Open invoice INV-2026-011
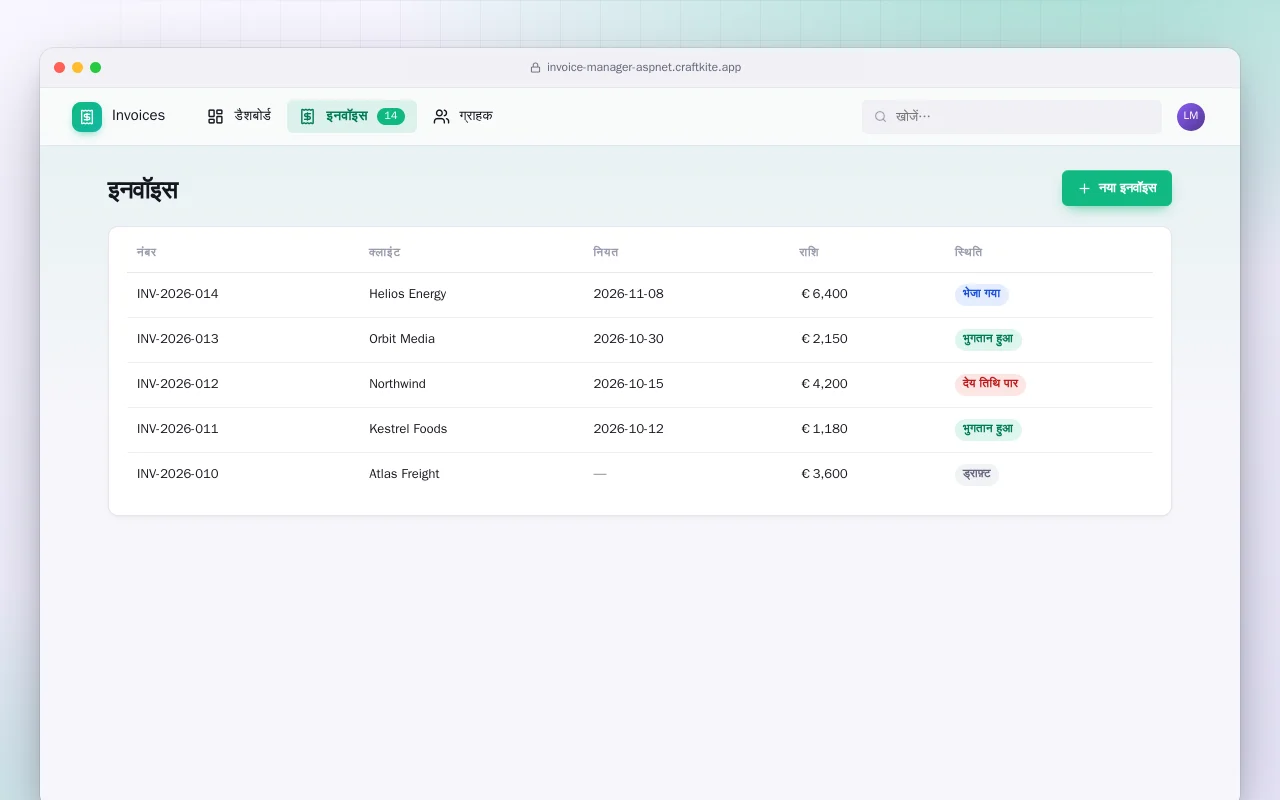Viewport: 1280px width, 800px height. click(178, 429)
